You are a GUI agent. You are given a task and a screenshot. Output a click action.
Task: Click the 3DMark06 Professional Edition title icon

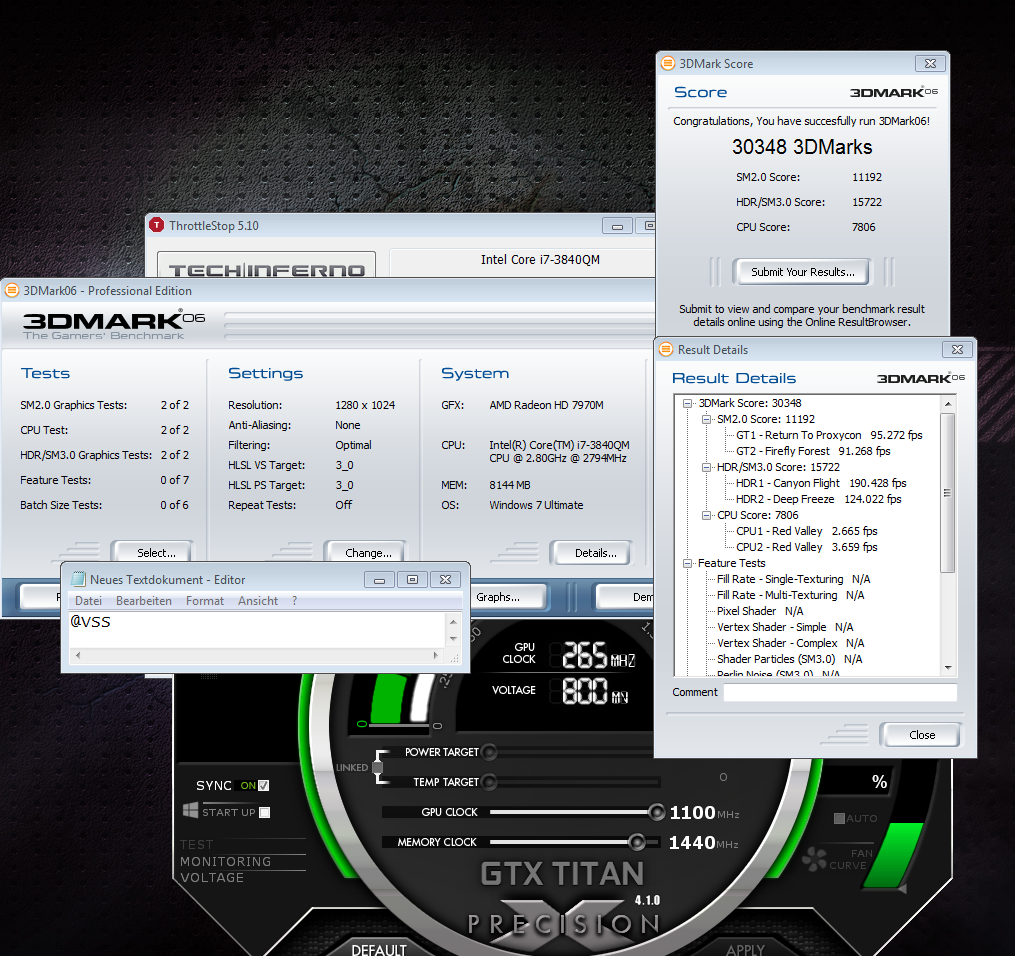[12, 291]
